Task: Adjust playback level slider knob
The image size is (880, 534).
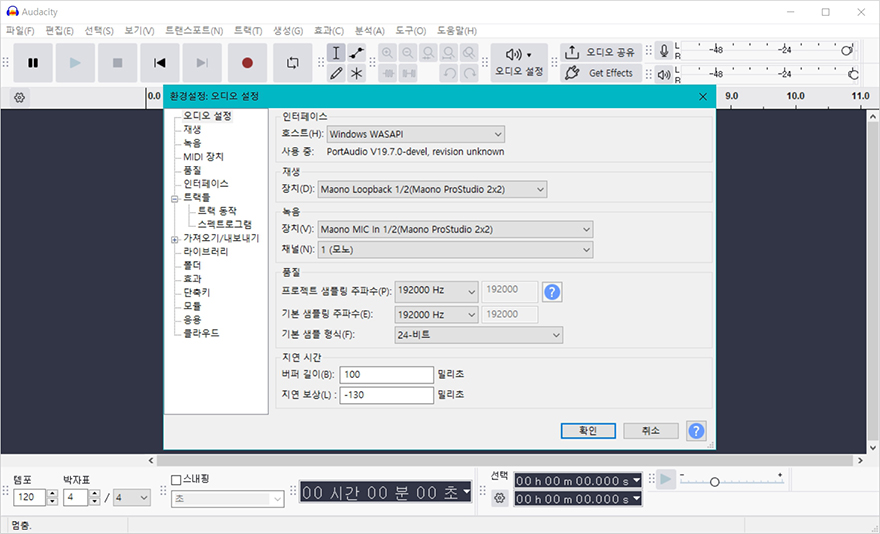Action: 853,74
